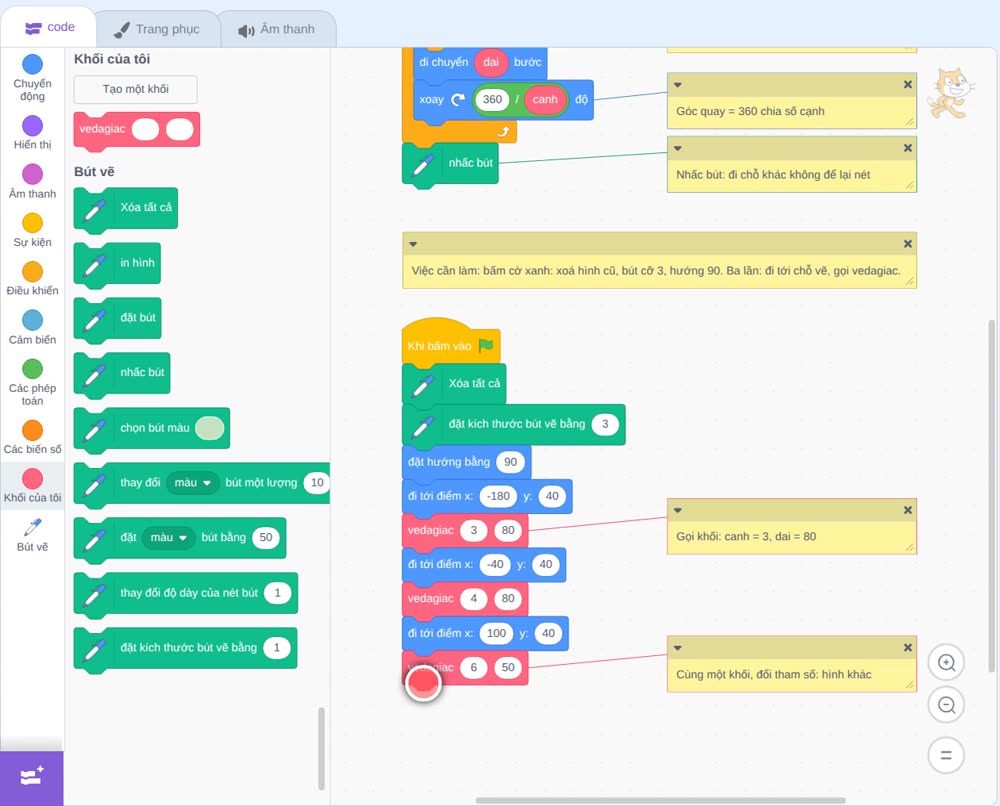
Task: Click the pen size value 3 field
Action: click(605, 424)
